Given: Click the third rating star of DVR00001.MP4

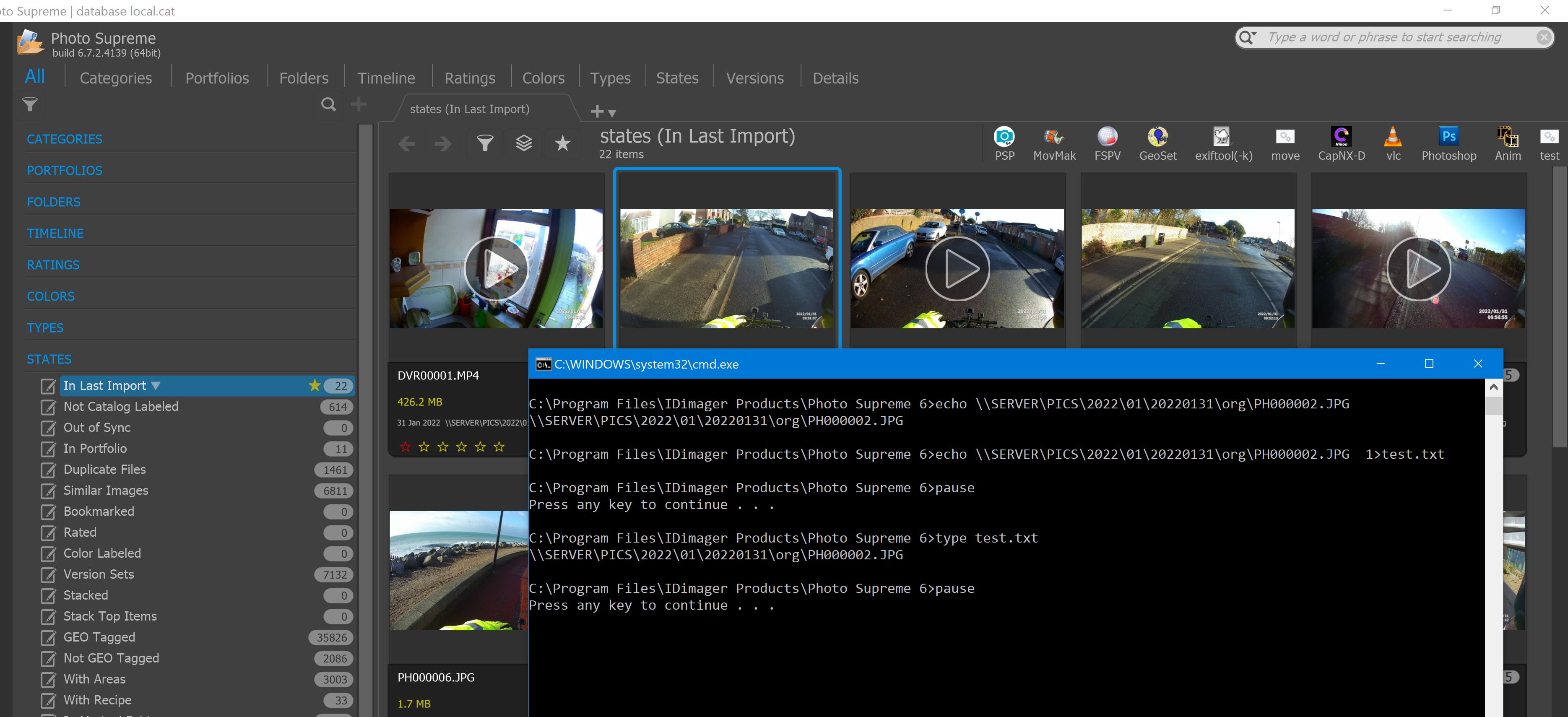Looking at the screenshot, I should point(442,447).
